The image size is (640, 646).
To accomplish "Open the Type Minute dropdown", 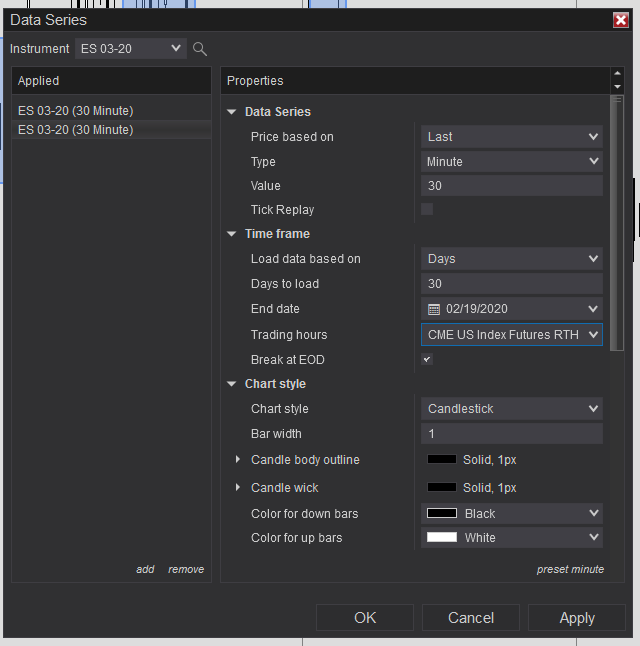I will pyautogui.click(x=511, y=162).
